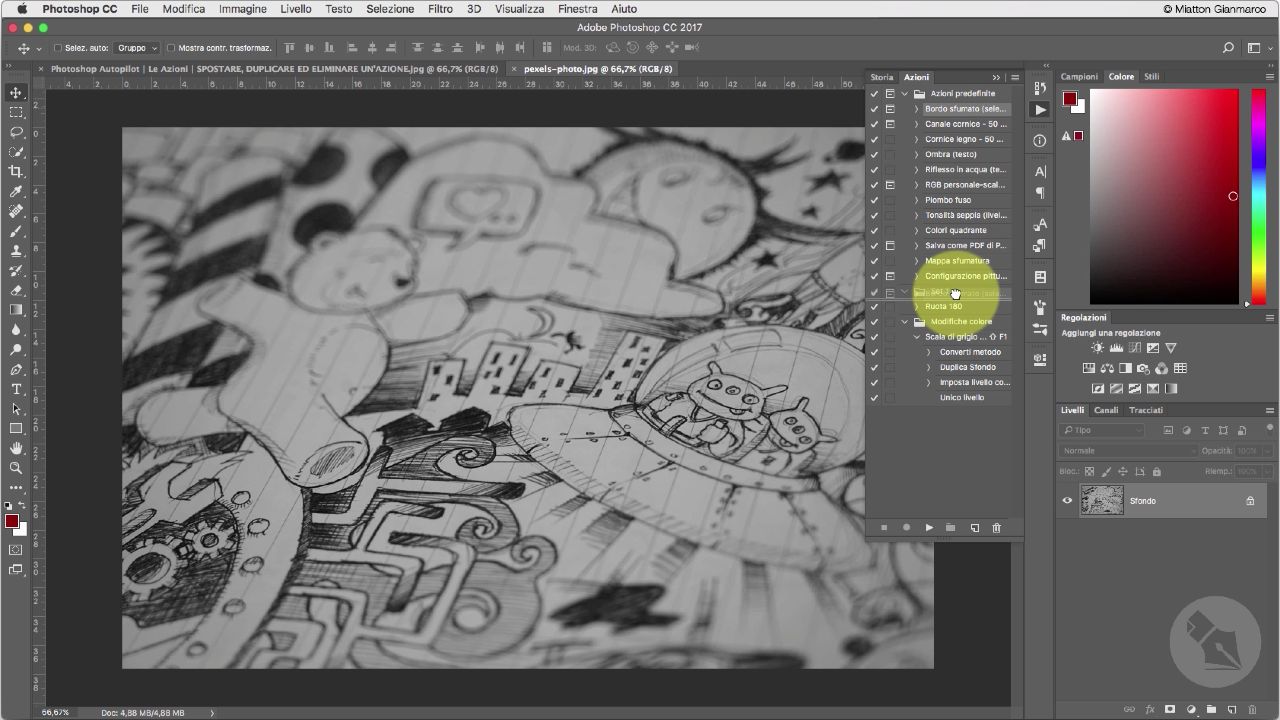The width and height of the screenshot is (1280, 720).
Task: Toggle dialog box for Azioni predefinite
Action: click(x=890, y=94)
